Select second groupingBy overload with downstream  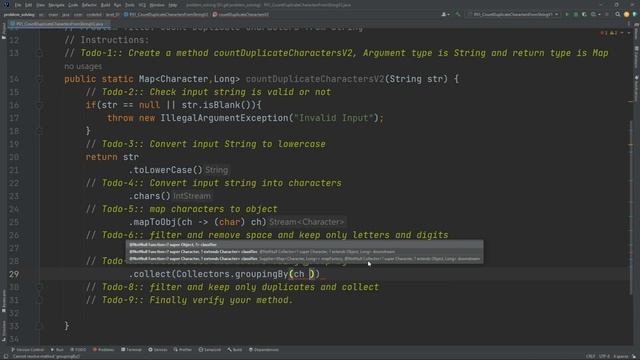tap(304, 251)
